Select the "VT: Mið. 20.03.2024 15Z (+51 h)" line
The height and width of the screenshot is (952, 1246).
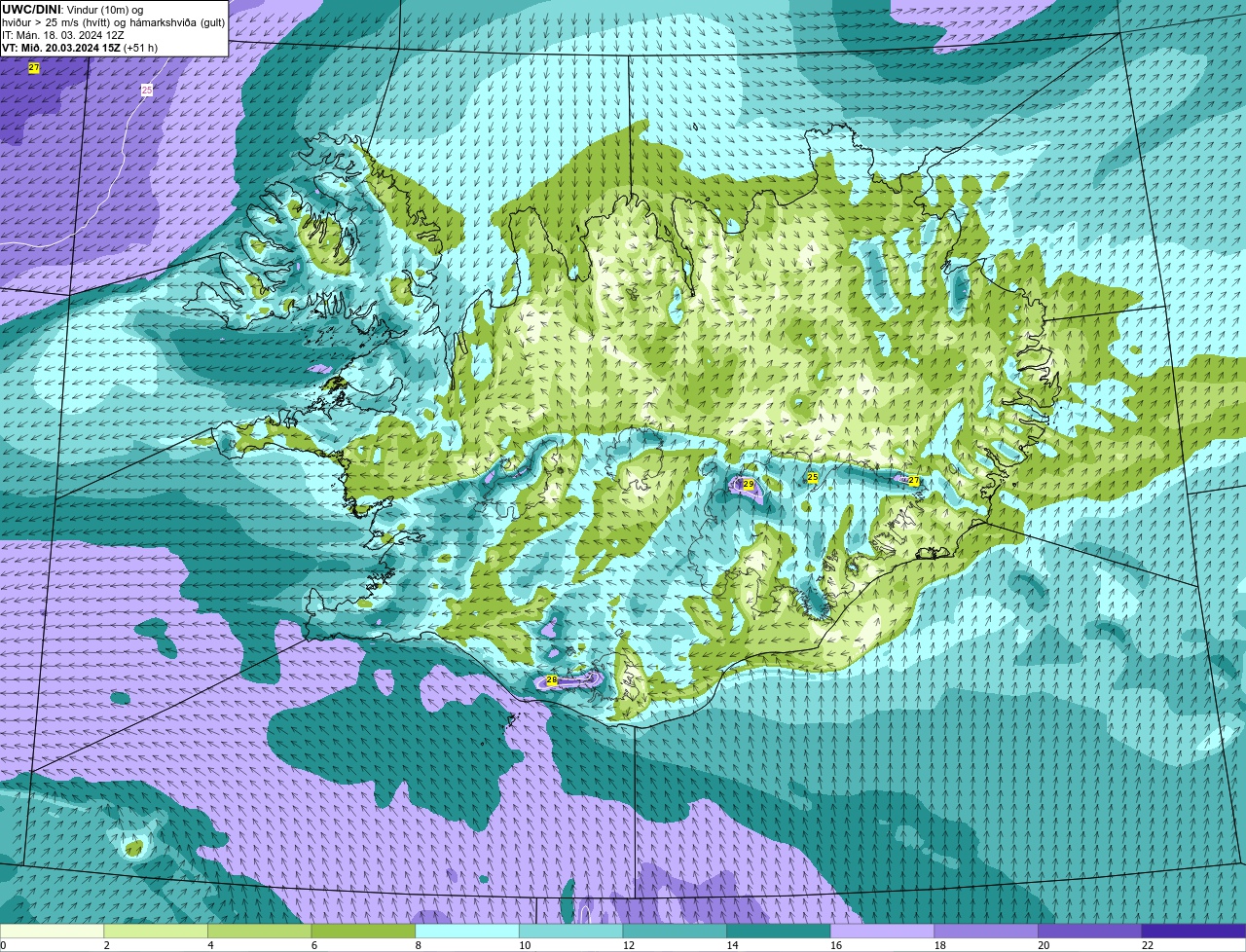coord(80,48)
